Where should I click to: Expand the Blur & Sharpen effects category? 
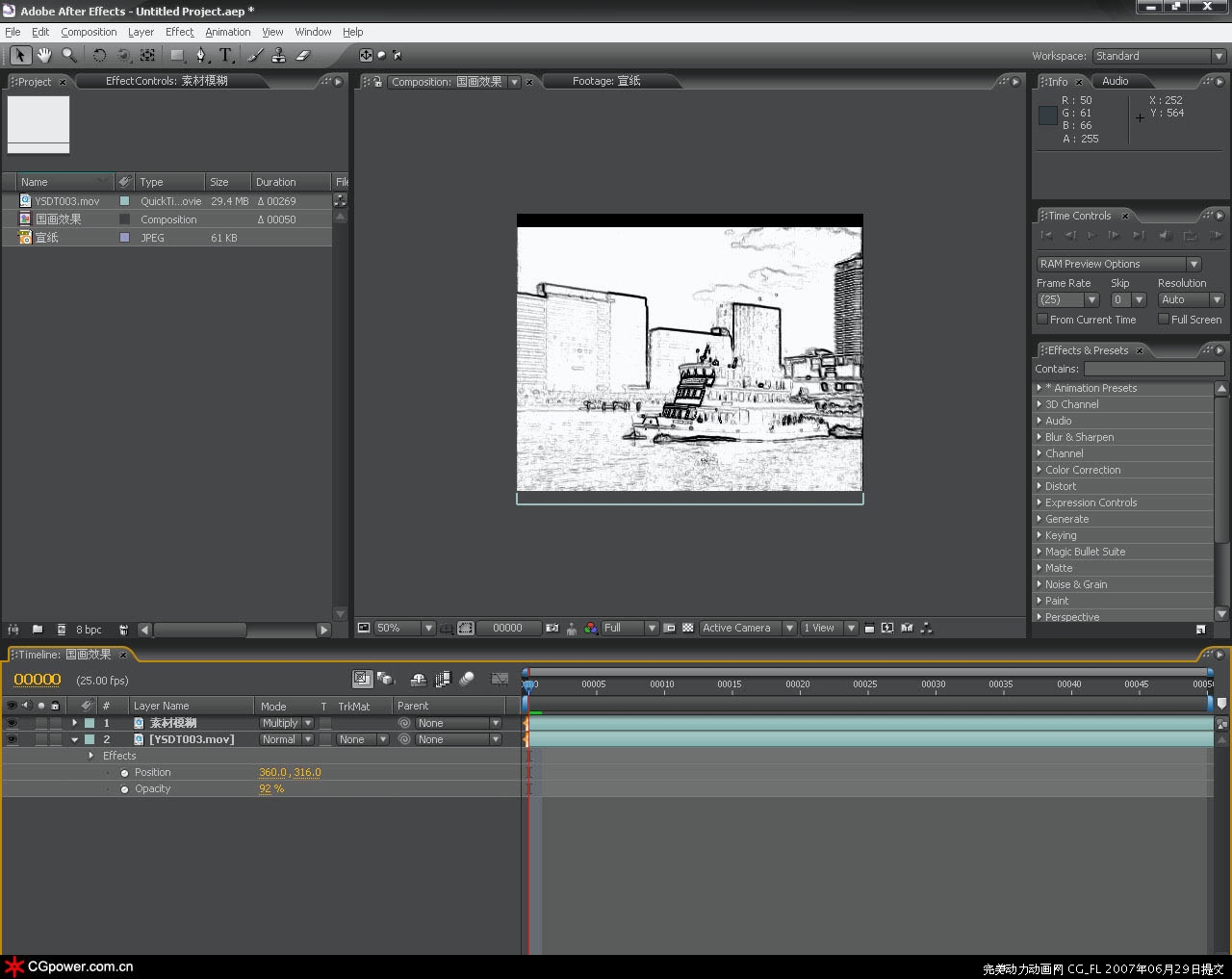pyautogui.click(x=1039, y=437)
